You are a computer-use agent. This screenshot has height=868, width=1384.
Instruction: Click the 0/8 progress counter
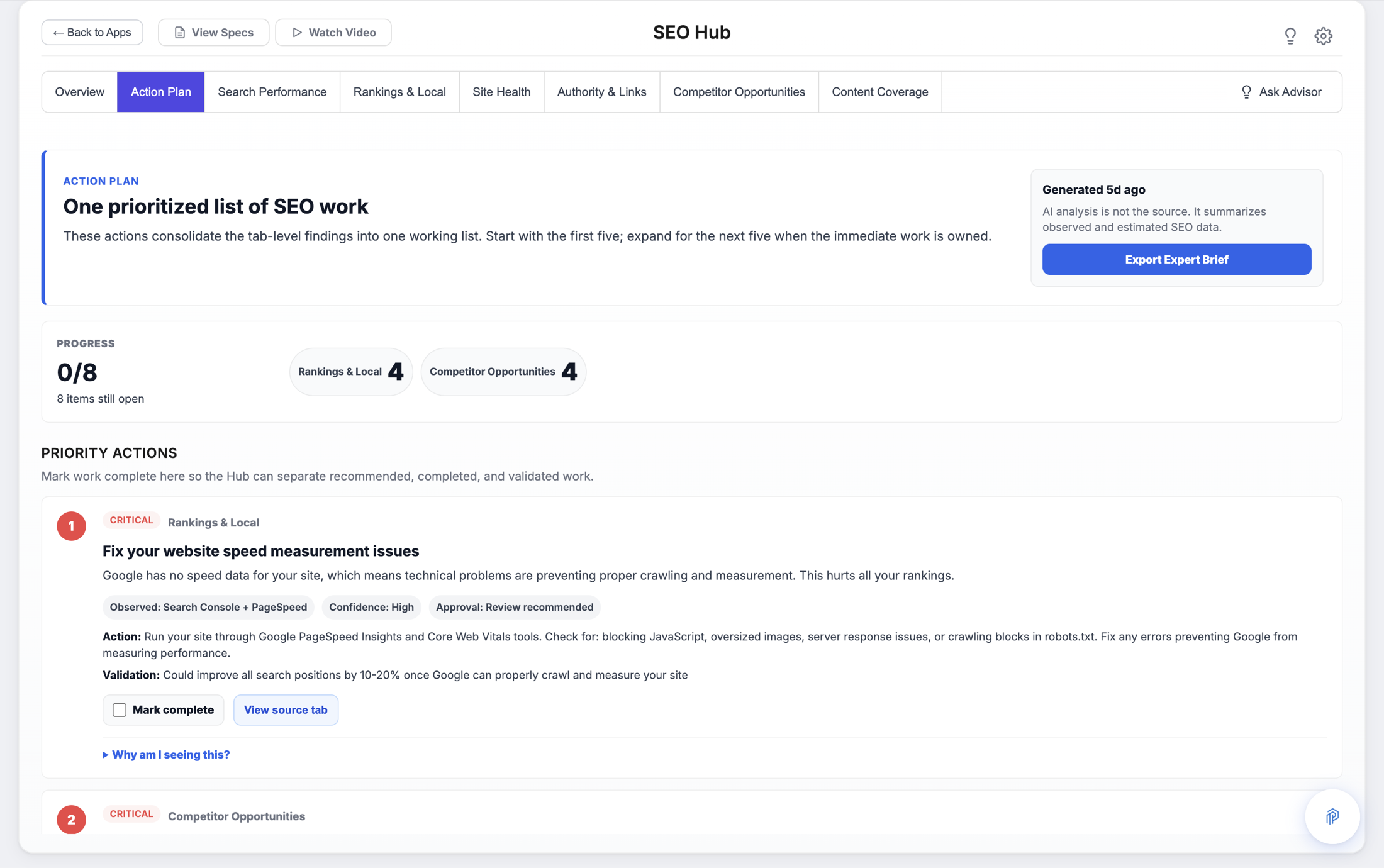click(77, 372)
